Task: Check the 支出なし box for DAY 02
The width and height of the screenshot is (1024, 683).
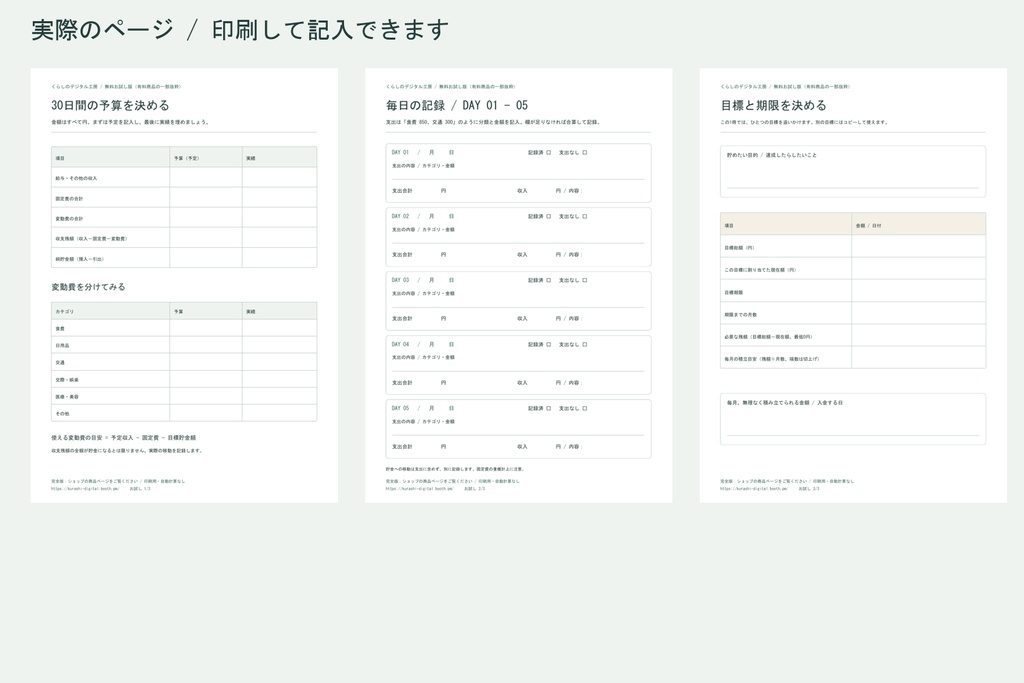Action: pyautogui.click(x=584, y=217)
